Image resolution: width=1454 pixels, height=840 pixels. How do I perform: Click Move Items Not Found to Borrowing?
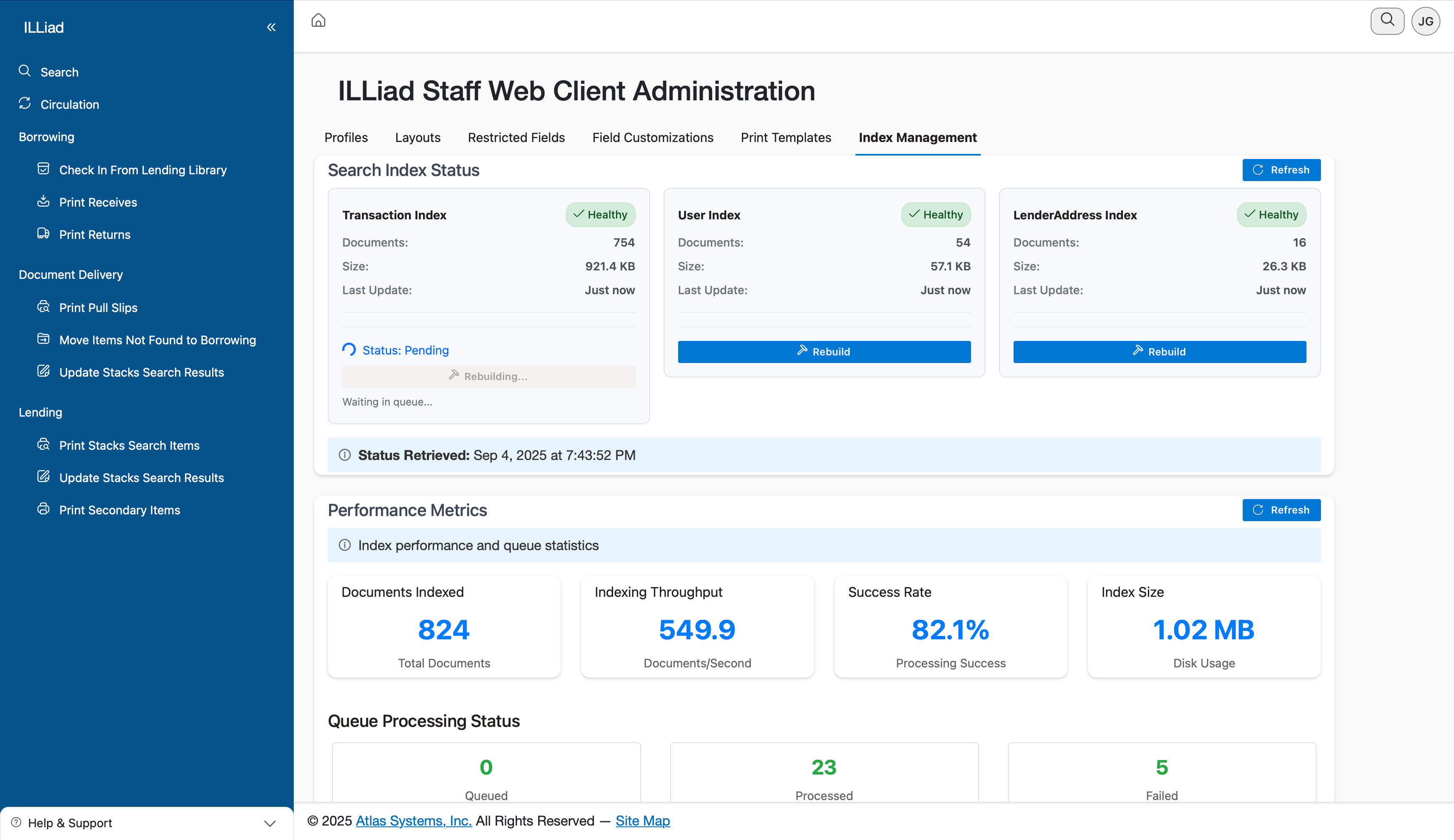pos(157,340)
